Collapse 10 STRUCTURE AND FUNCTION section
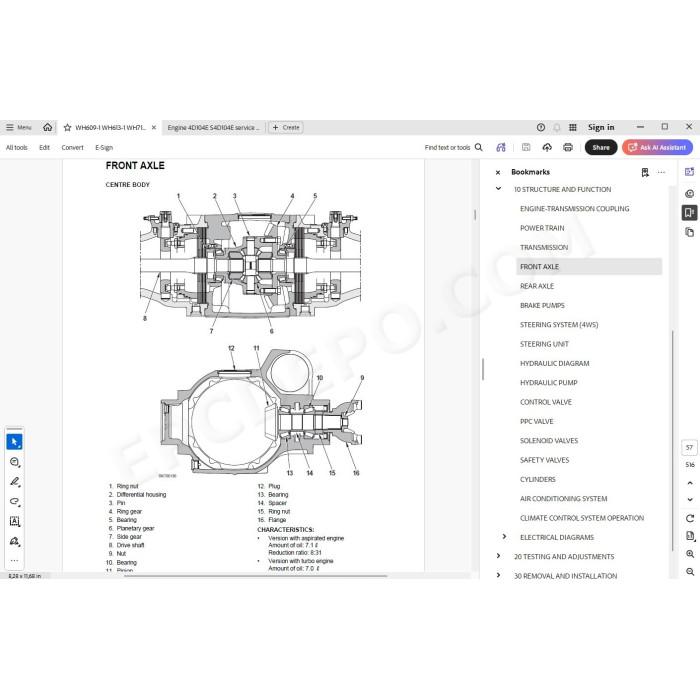Viewport: 700px width, 700px height. (x=498, y=189)
